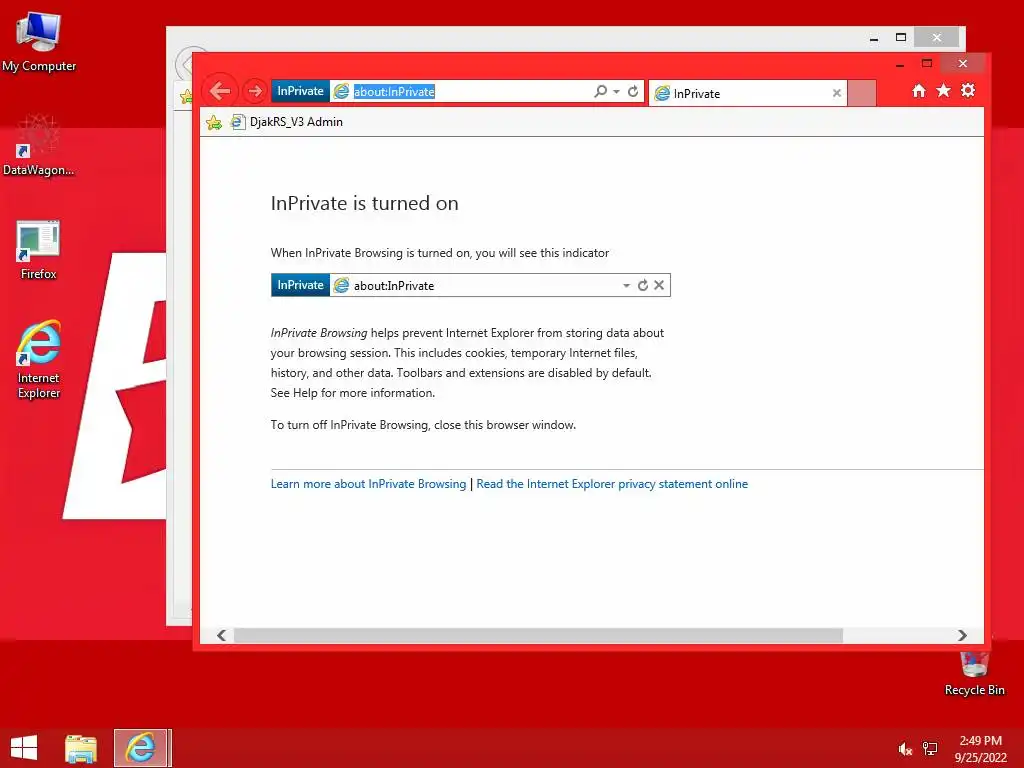Go forward using the forward arrow button
The image size is (1024, 768).
click(x=255, y=91)
